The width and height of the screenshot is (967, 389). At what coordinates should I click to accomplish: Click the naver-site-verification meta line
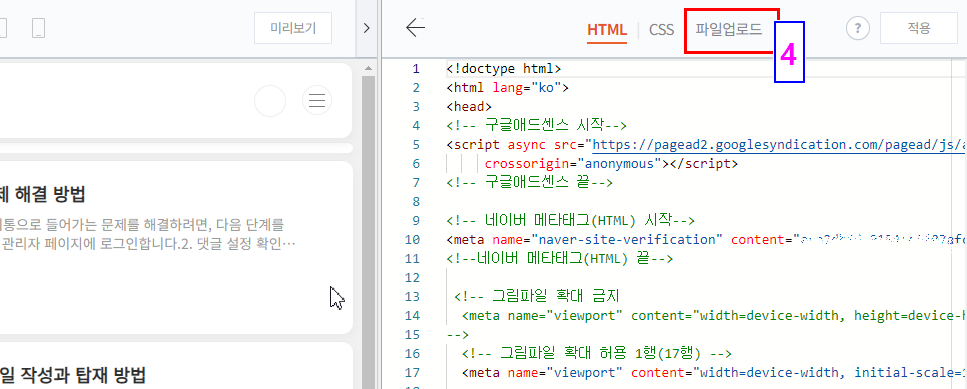706,240
